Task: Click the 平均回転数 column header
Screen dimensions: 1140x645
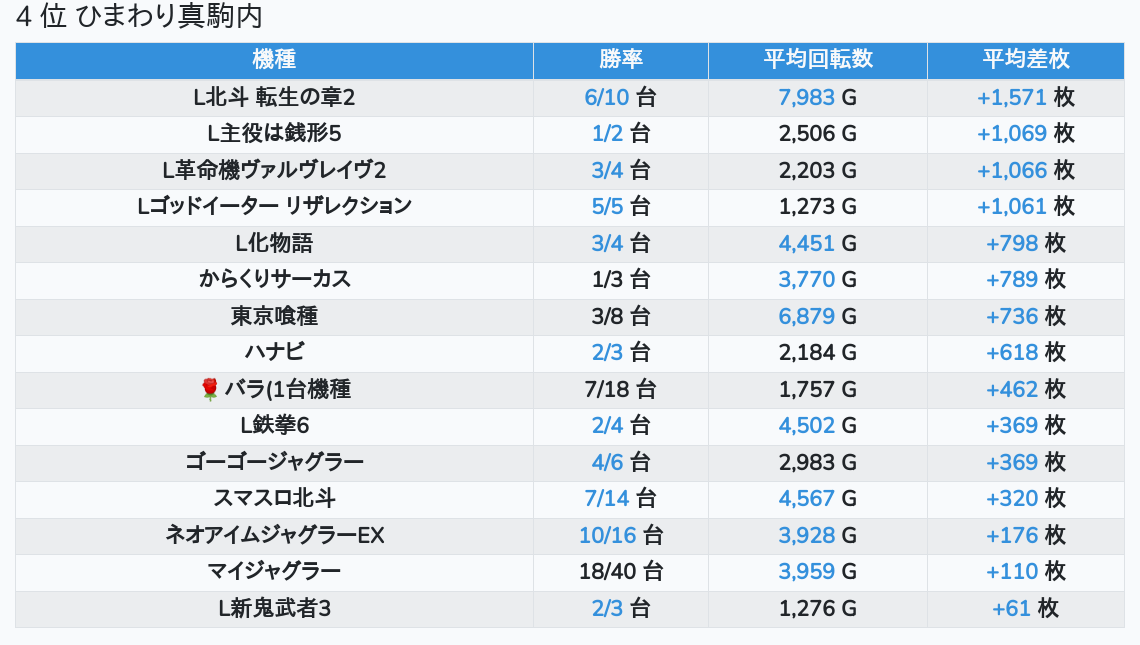Action: coord(818,60)
